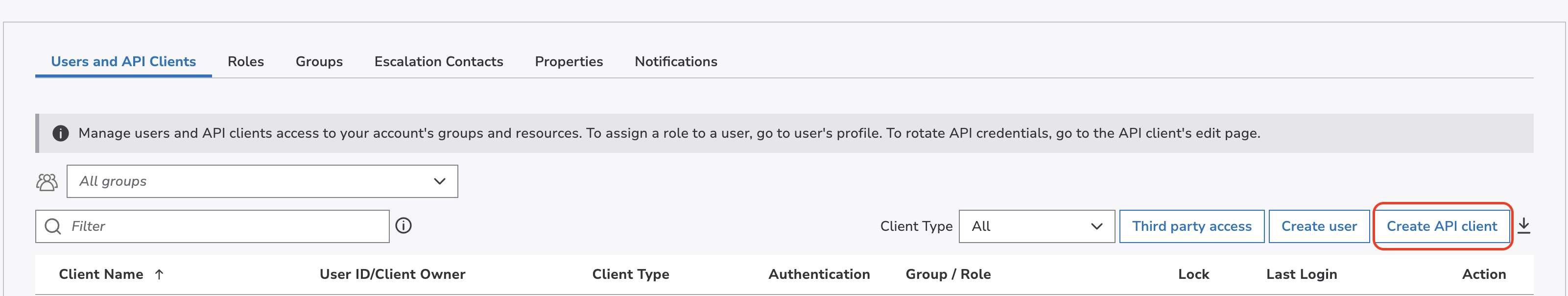Screen dimensions: 1568x296
Task: Click the sort arrow beside Client Name
Action: click(160, 275)
